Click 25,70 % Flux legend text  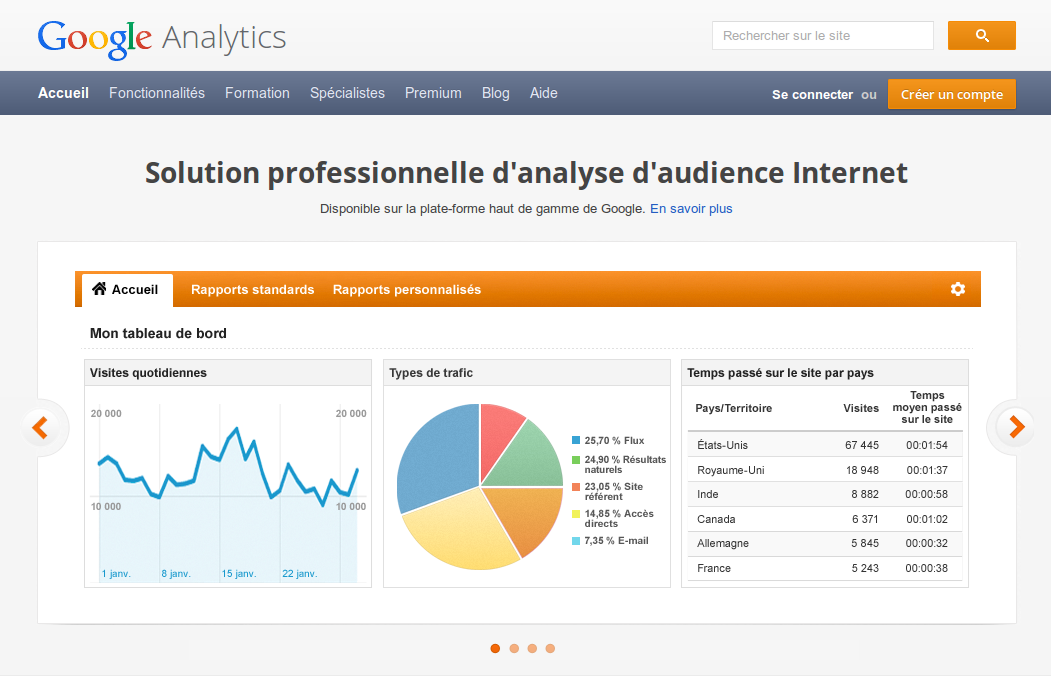pyautogui.click(x=614, y=440)
